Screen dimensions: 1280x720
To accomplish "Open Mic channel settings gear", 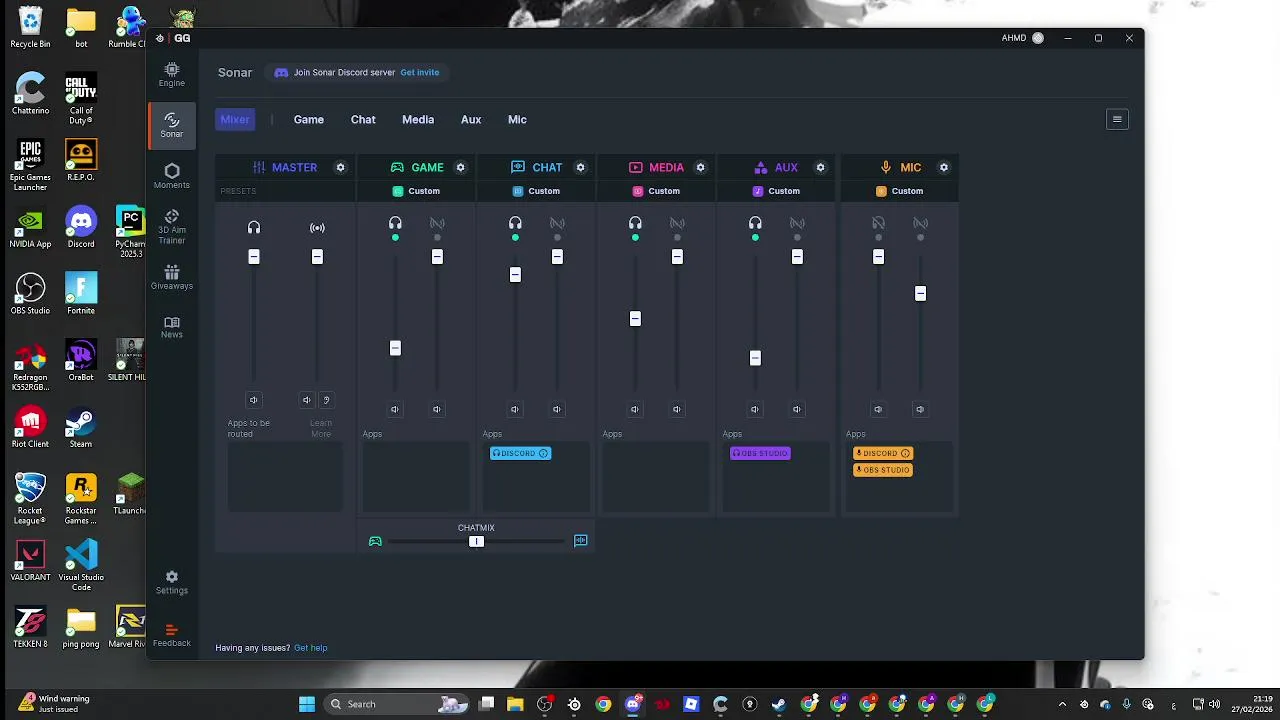I will tap(943, 167).
